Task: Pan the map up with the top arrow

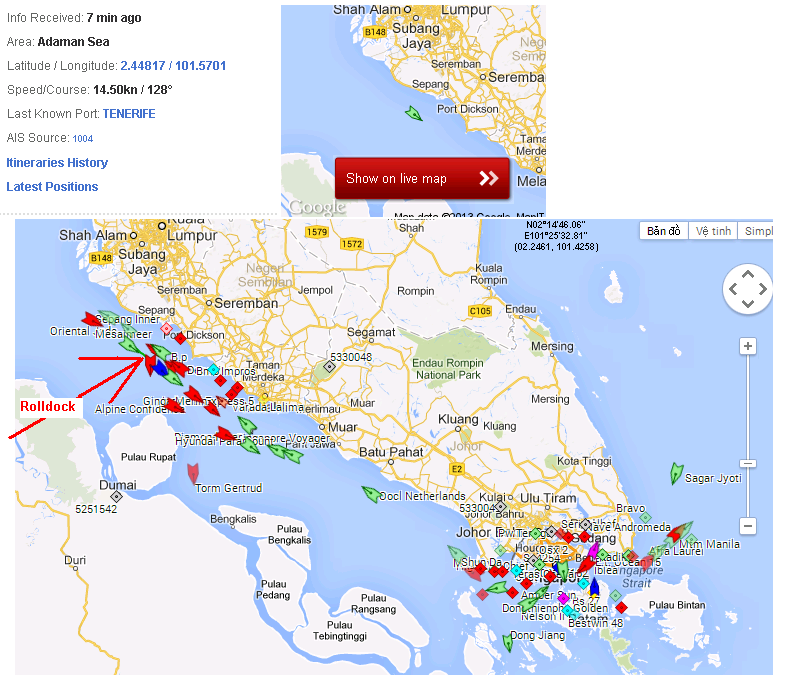Action: pos(748,274)
